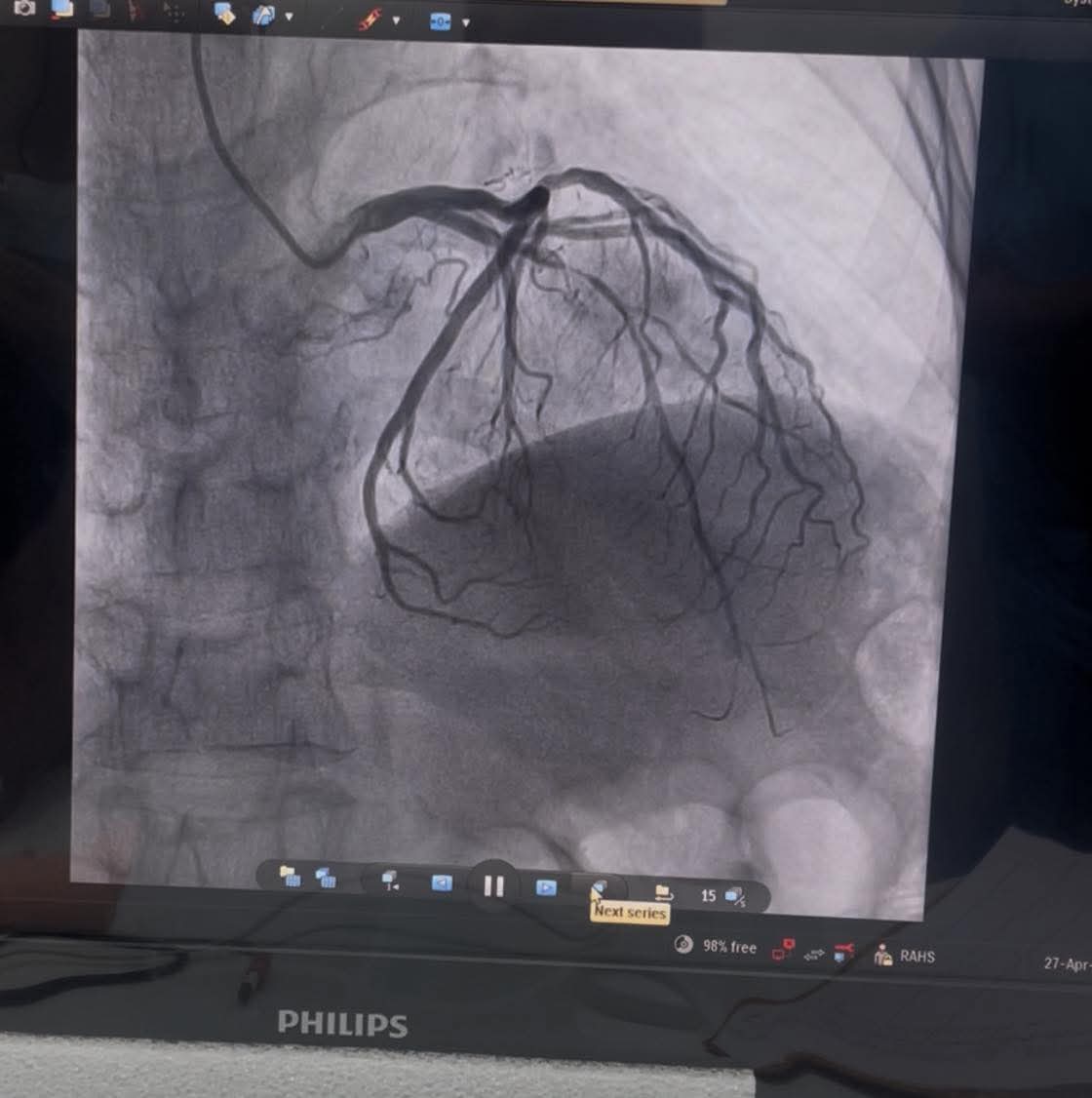Click the blue image with yellow tag icon
Viewport: 1092px width, 1098px height.
[224, 14]
